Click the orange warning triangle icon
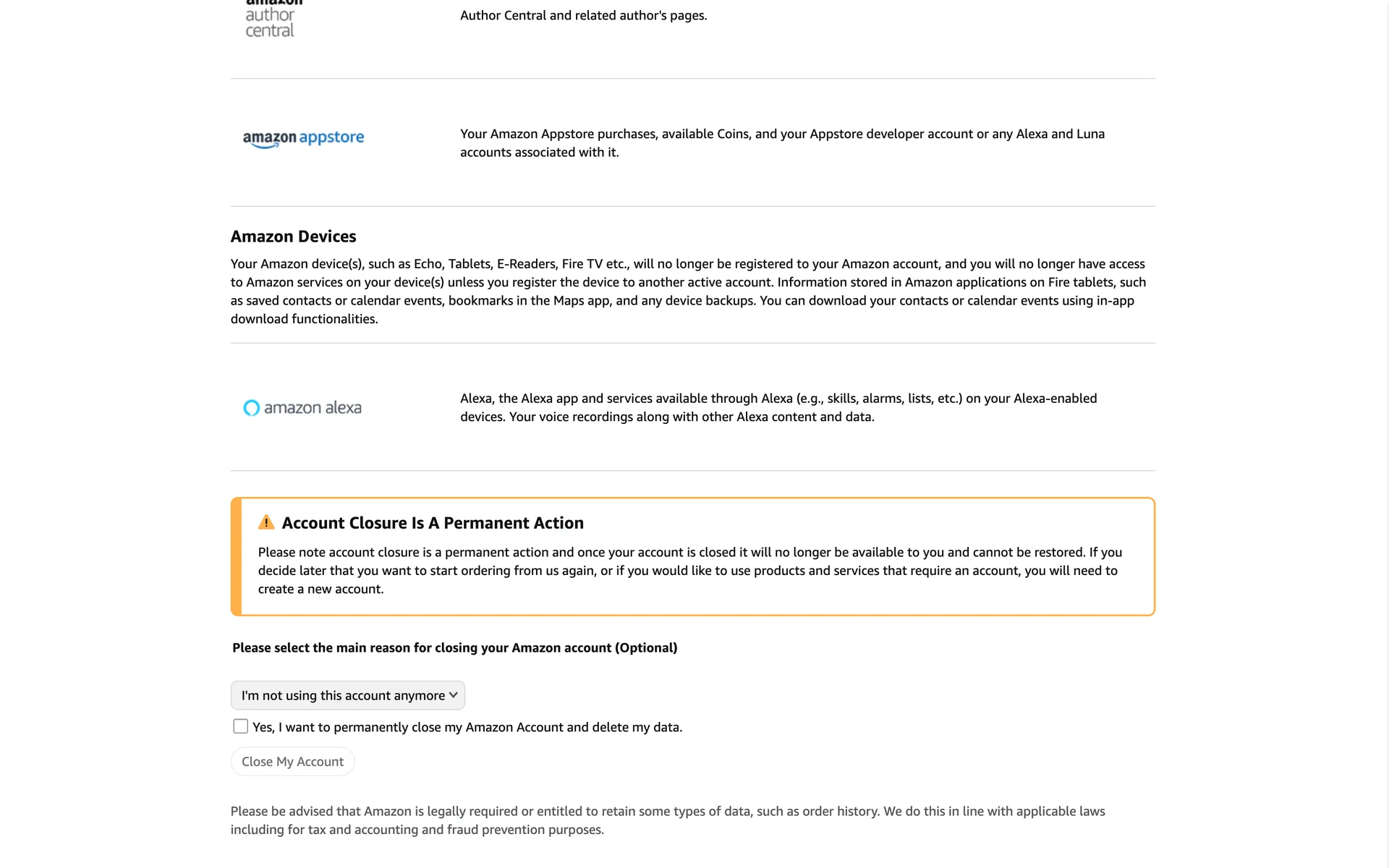 (266, 522)
